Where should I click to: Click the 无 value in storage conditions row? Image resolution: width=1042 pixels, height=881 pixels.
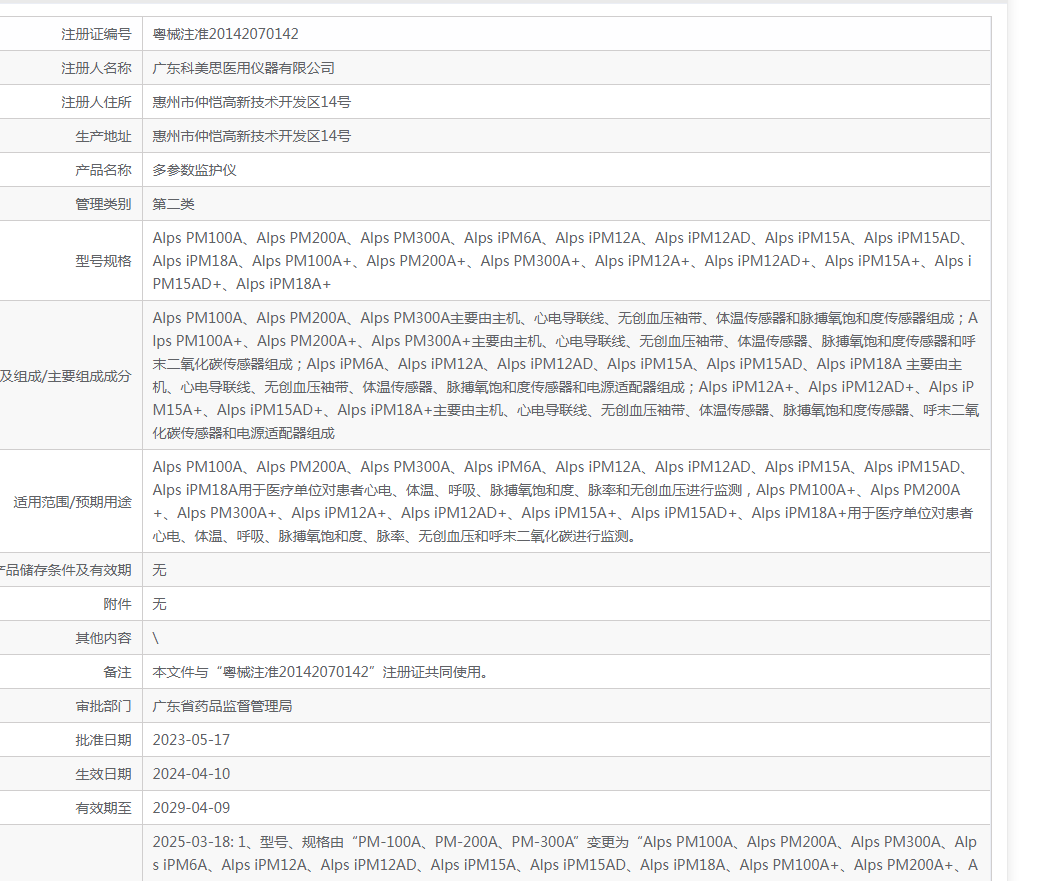click(159, 569)
